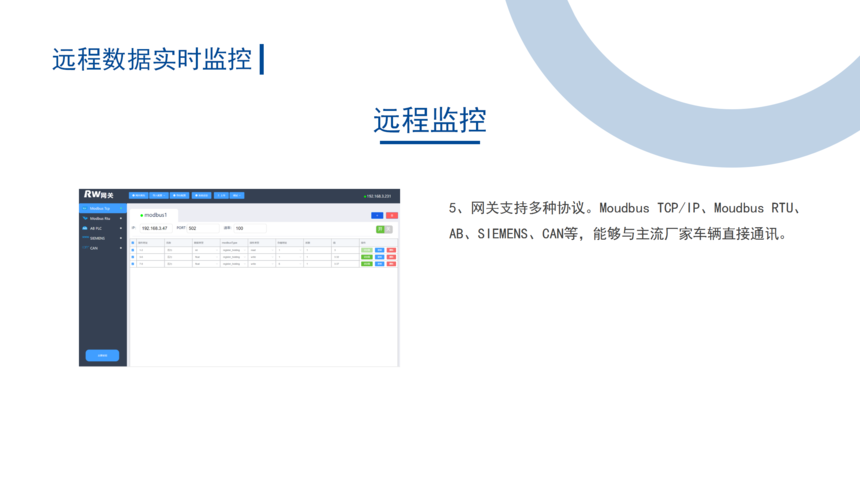Tick the select-all checkbox in table header

tap(133, 242)
